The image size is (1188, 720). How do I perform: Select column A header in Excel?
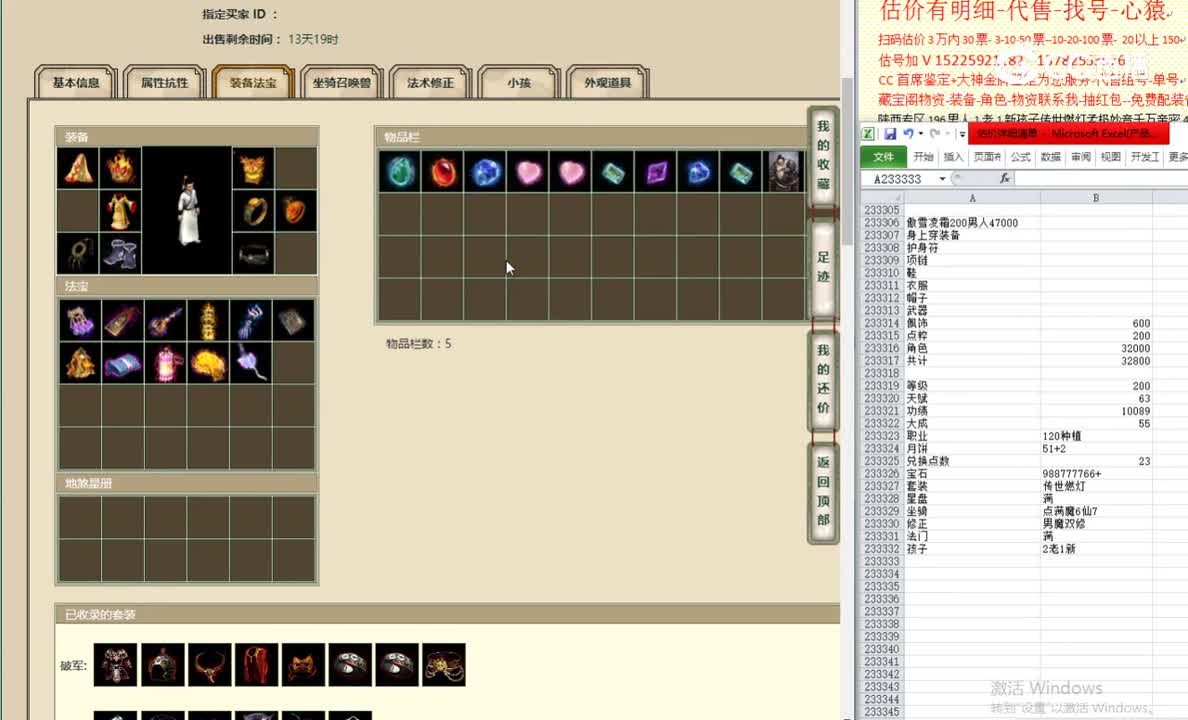(972, 198)
